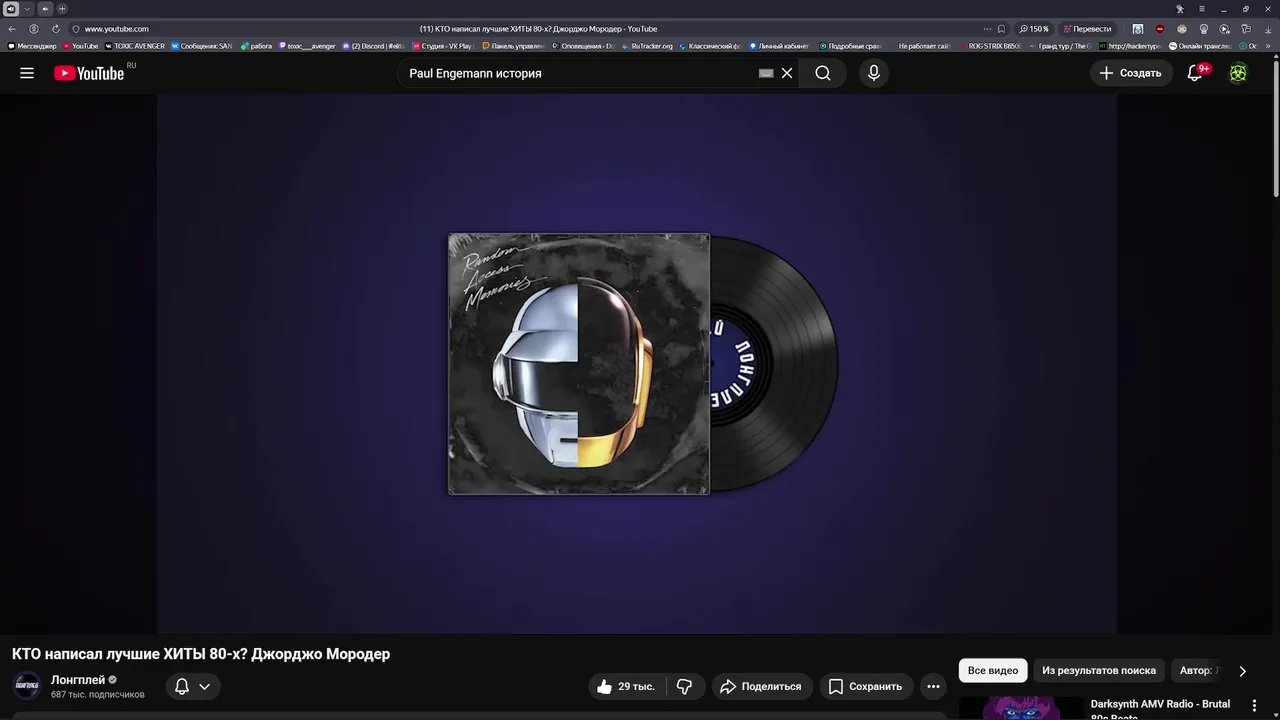
Task: Open the Создать create menu
Action: pyautogui.click(x=1131, y=73)
